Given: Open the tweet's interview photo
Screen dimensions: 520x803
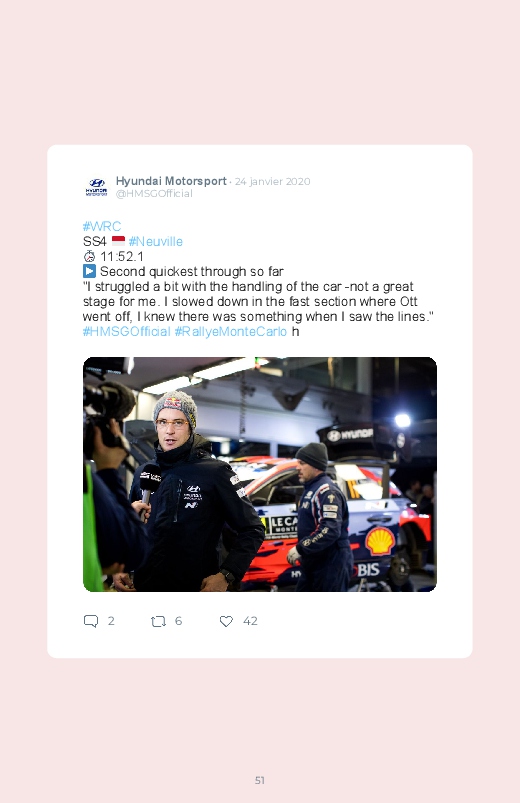Looking at the screenshot, I should click(260, 474).
